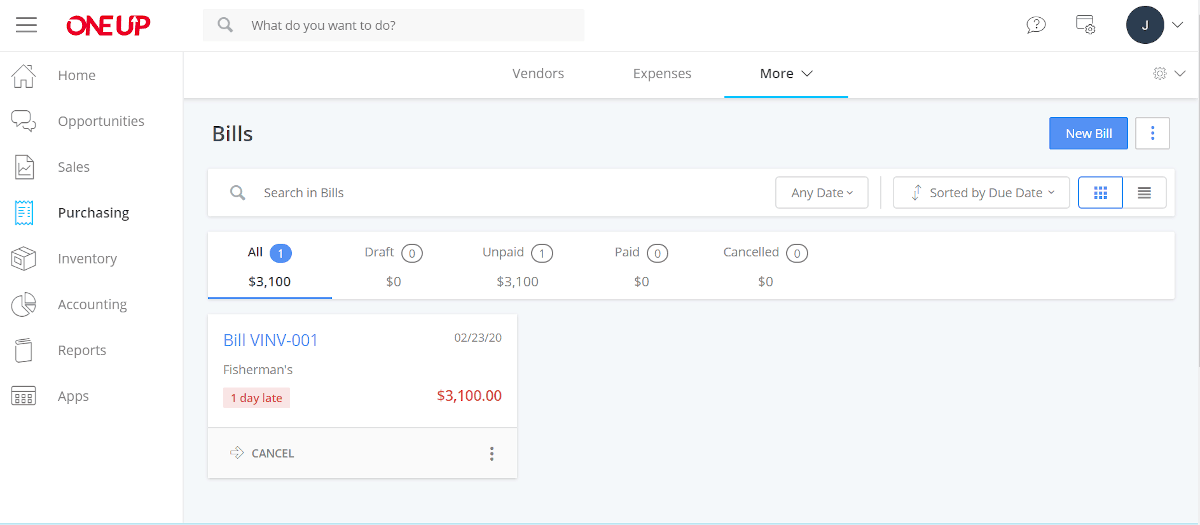Go to Reports in sidebar
This screenshot has width=1200, height=525.
pos(82,351)
